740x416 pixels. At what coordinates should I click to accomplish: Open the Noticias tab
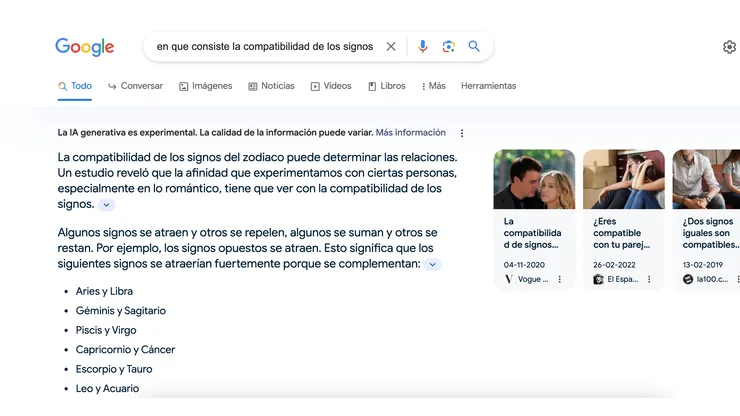point(271,86)
